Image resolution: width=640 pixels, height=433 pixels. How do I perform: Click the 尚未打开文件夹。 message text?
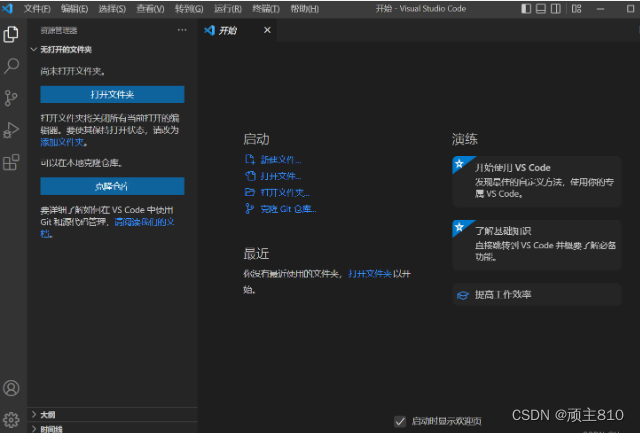[x=73, y=71]
